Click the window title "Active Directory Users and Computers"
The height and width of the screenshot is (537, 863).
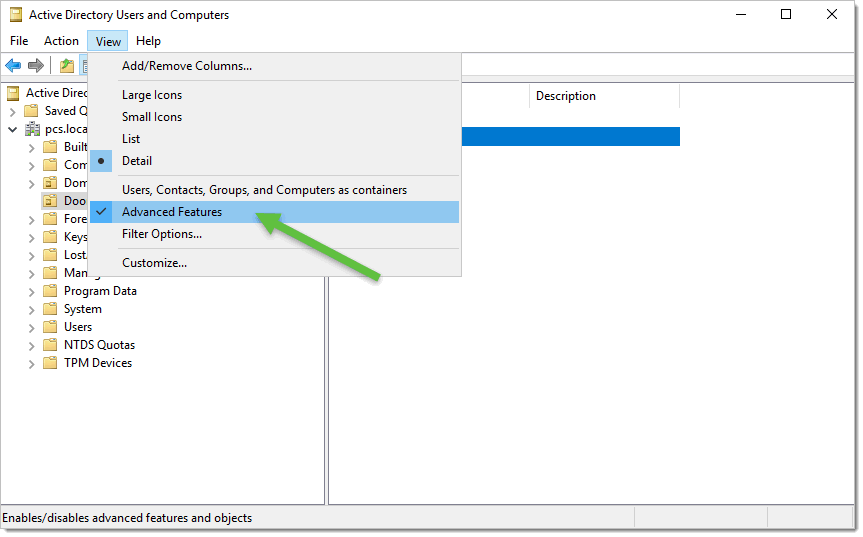tap(129, 15)
